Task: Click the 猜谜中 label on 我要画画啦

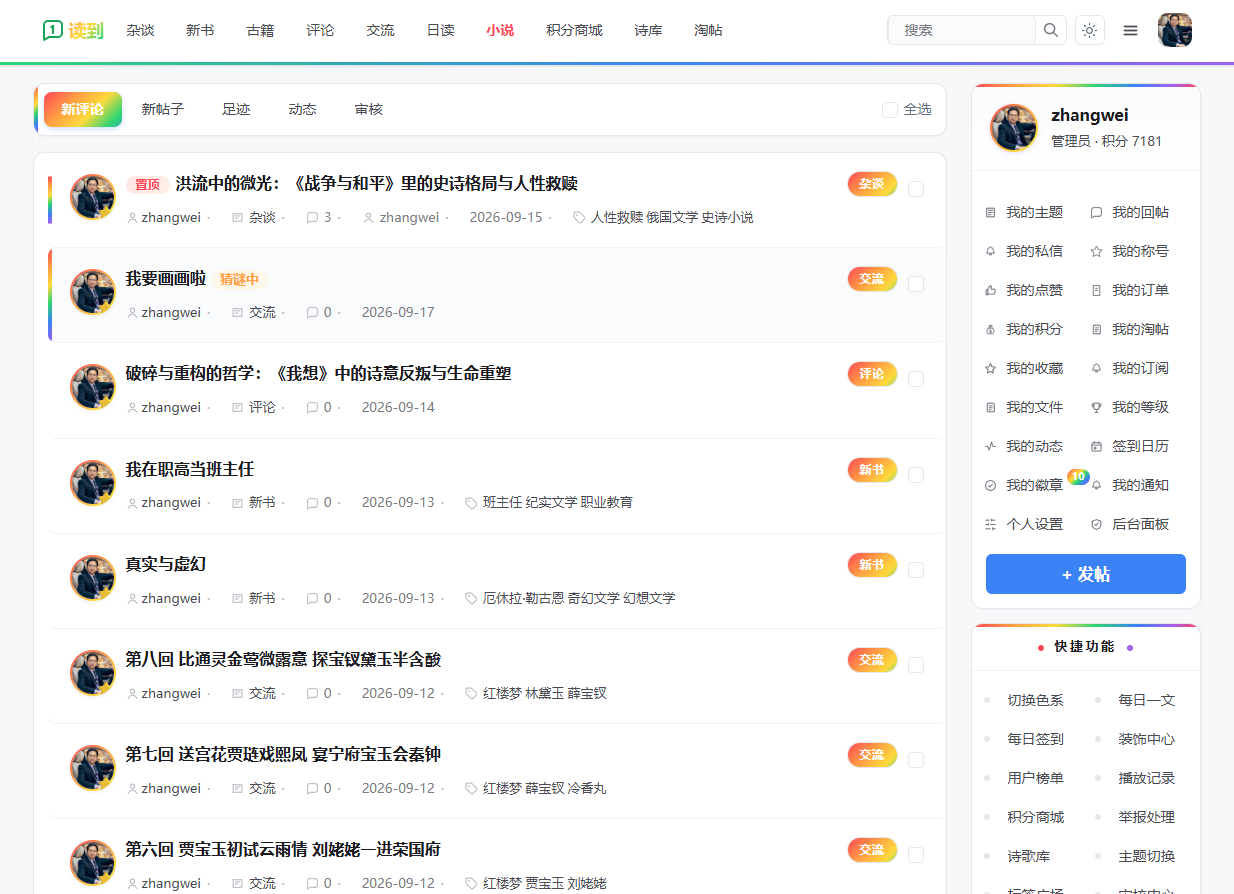Action: click(x=239, y=280)
